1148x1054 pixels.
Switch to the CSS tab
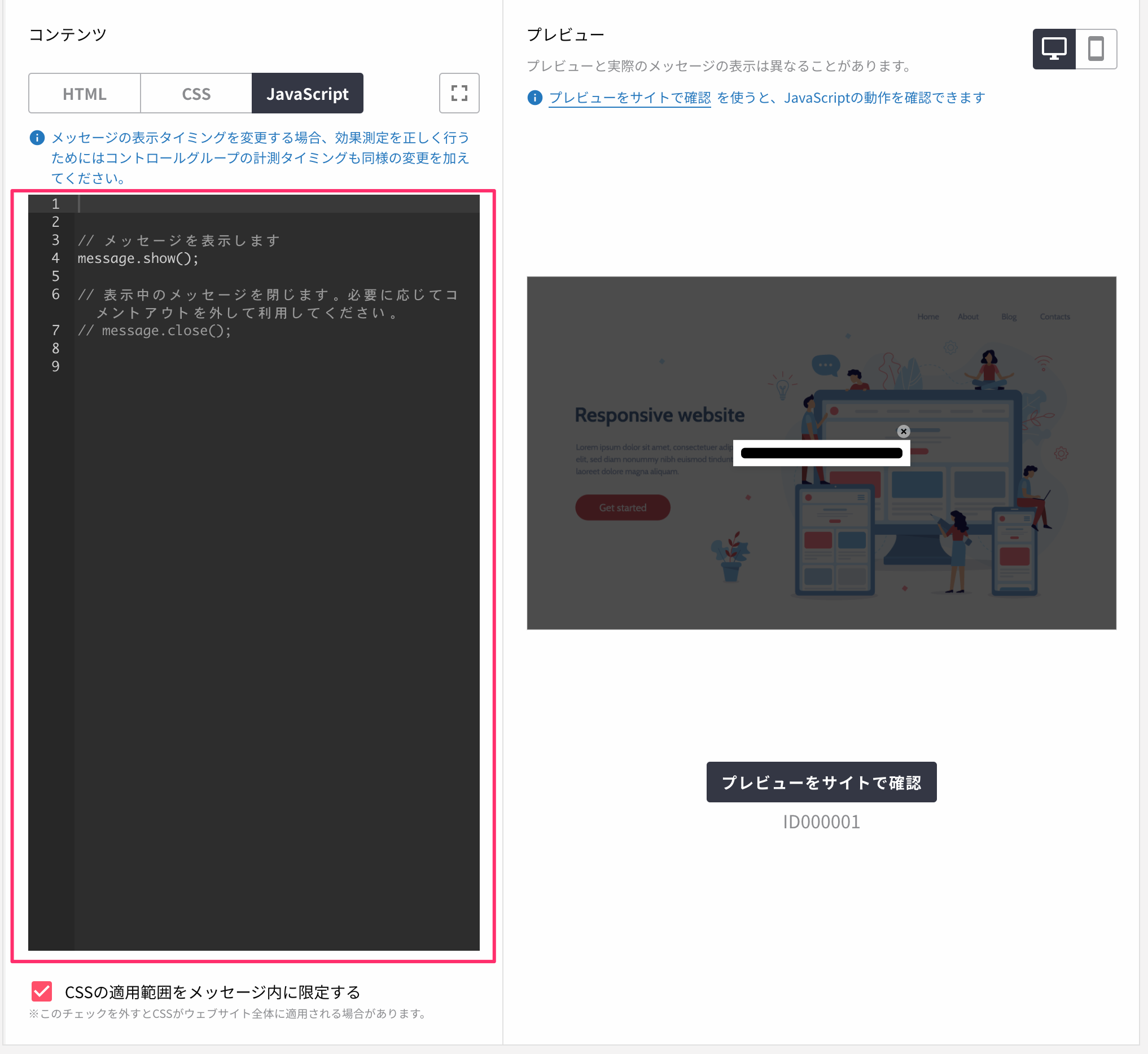coord(196,94)
